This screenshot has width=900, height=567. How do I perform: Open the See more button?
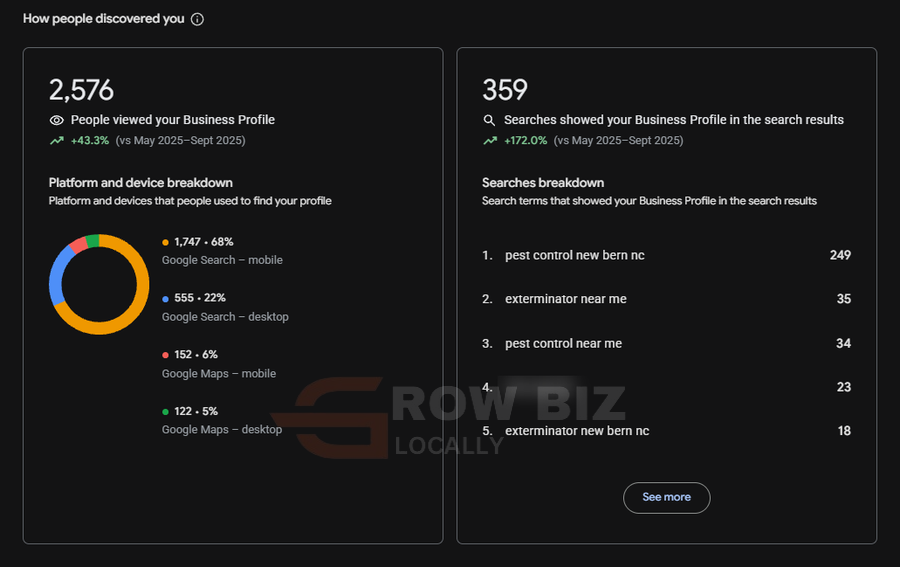click(x=666, y=498)
